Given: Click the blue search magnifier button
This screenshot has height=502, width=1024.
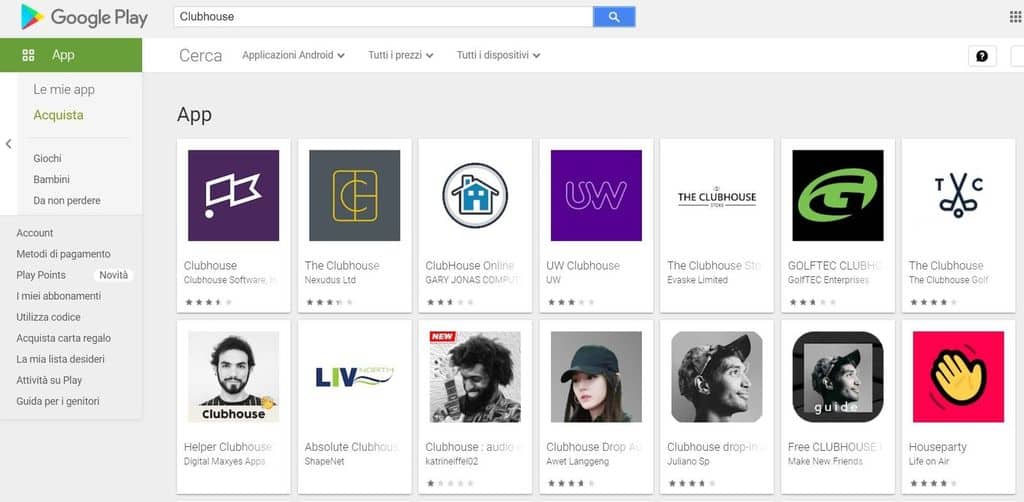Looking at the screenshot, I should [x=614, y=17].
